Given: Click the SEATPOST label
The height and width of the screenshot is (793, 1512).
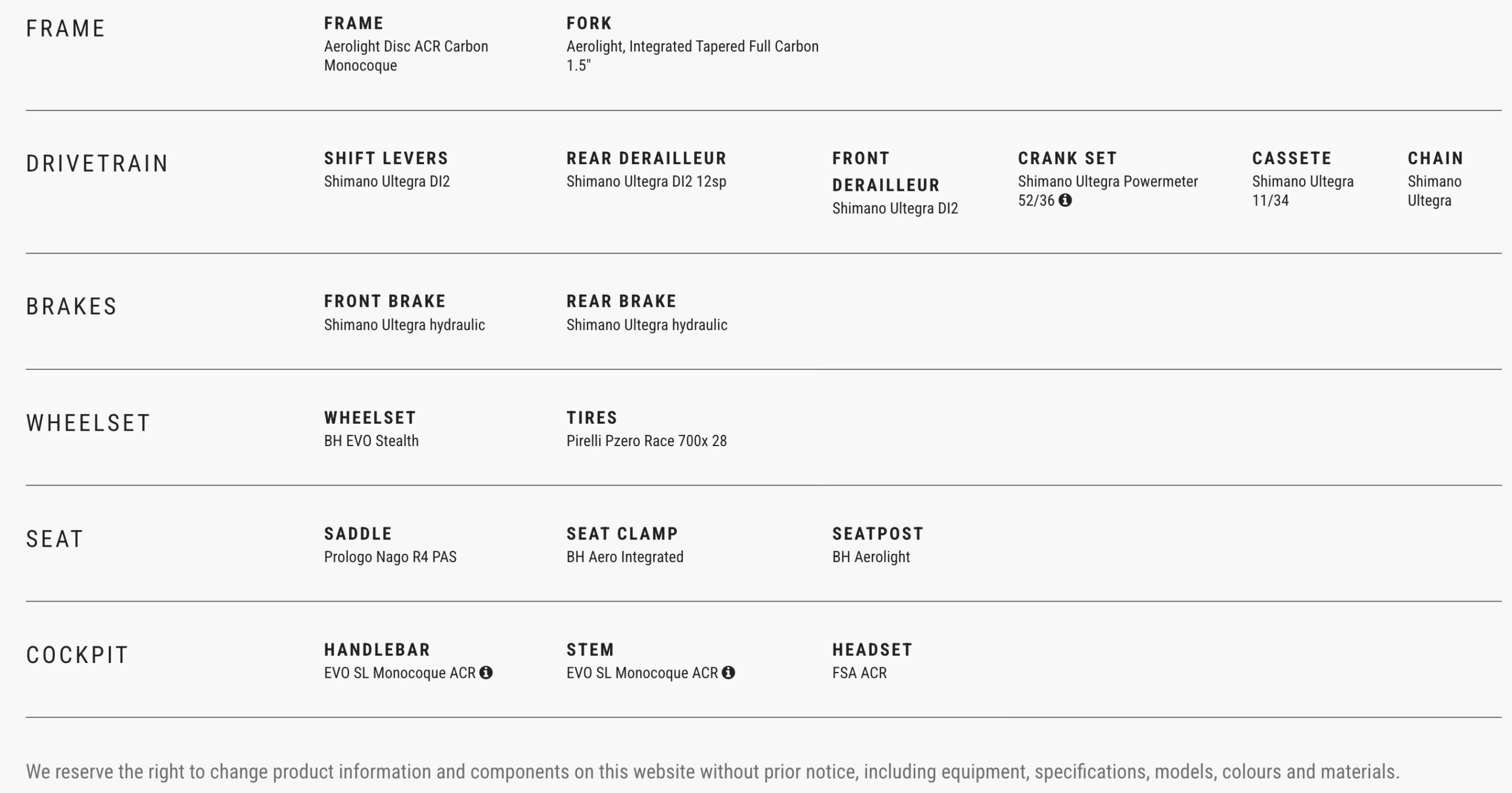Looking at the screenshot, I should (878, 534).
